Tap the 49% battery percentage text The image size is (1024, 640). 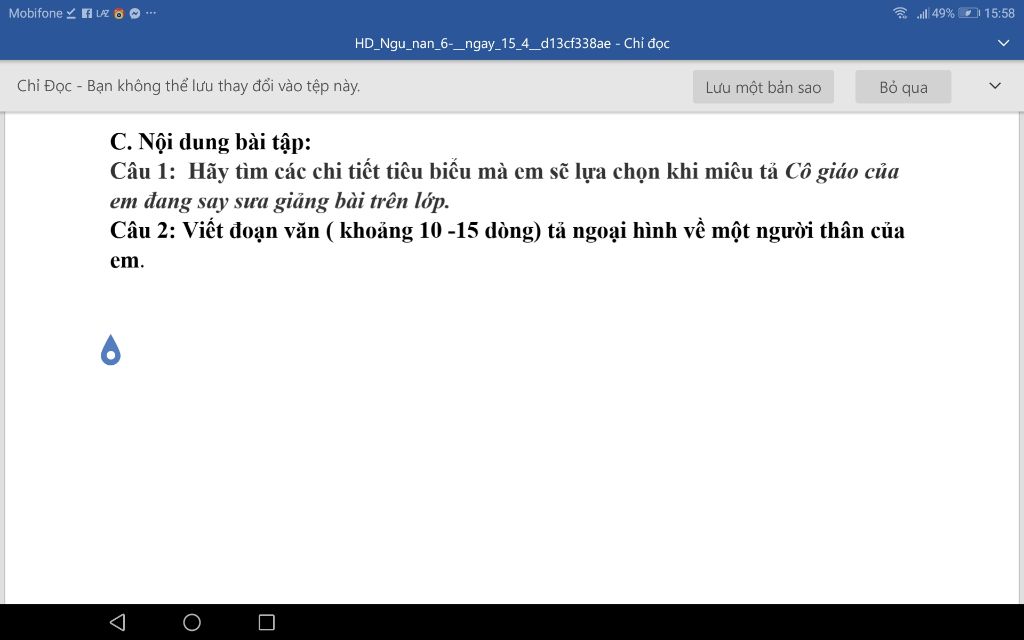coord(943,13)
